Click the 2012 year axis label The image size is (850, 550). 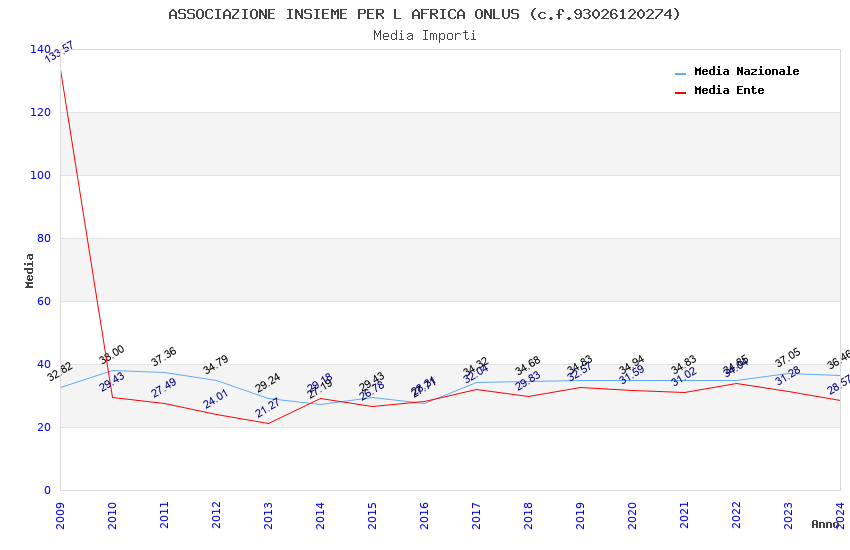(216, 515)
